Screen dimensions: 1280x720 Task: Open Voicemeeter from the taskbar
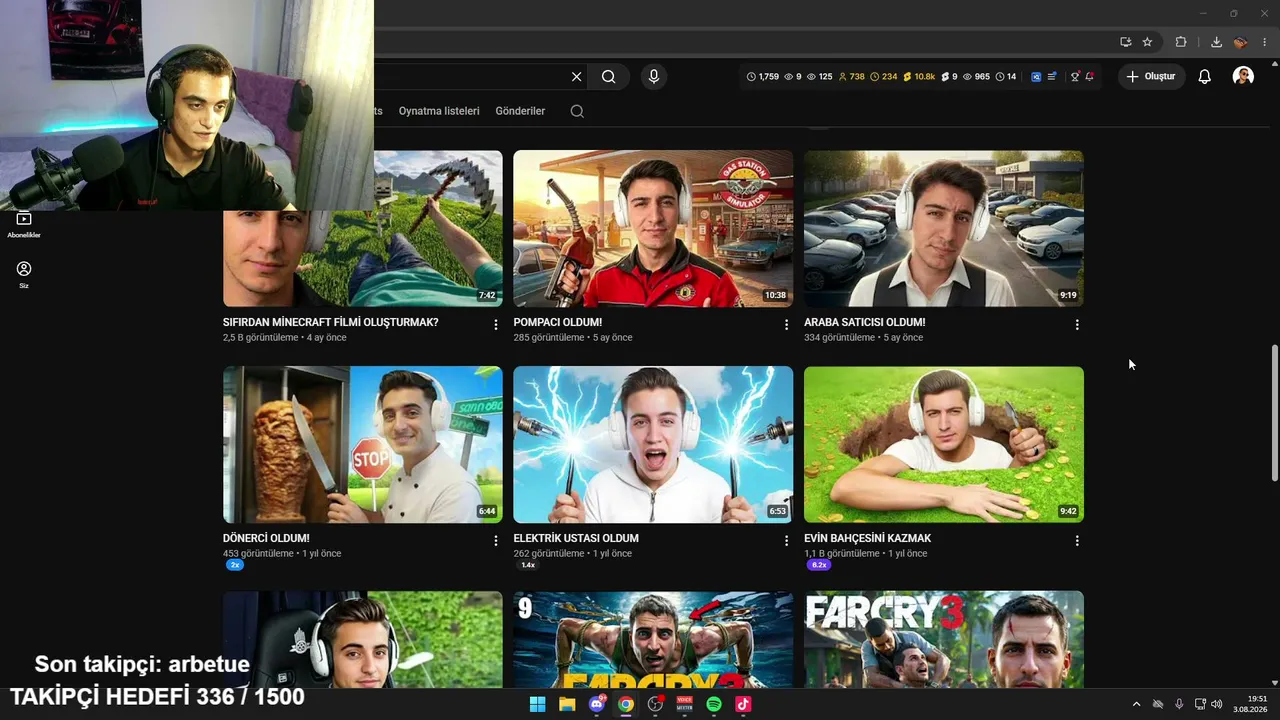coord(685,704)
